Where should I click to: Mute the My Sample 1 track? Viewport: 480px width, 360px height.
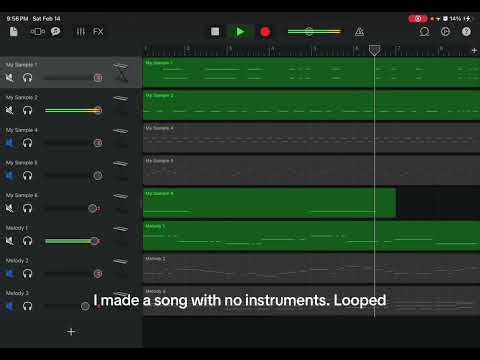tap(10, 78)
